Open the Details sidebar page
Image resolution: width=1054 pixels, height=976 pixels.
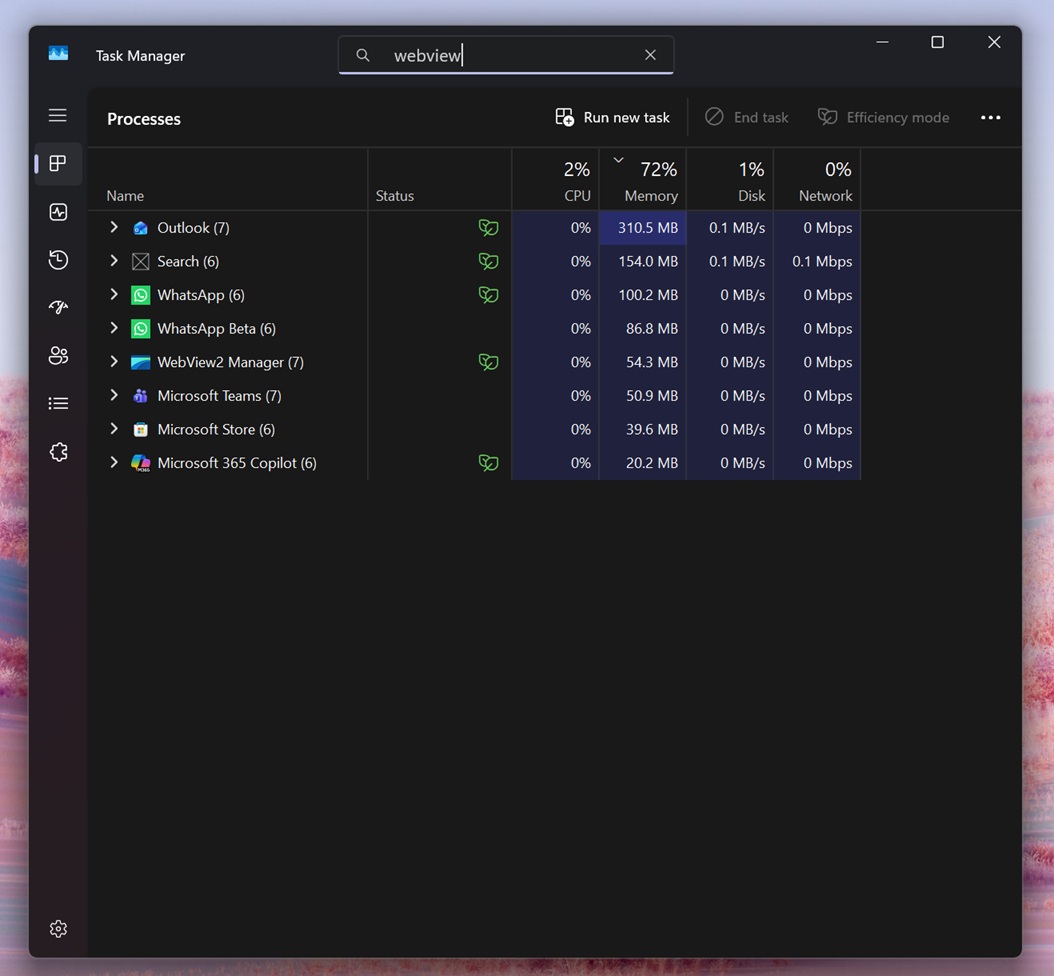click(x=57, y=403)
